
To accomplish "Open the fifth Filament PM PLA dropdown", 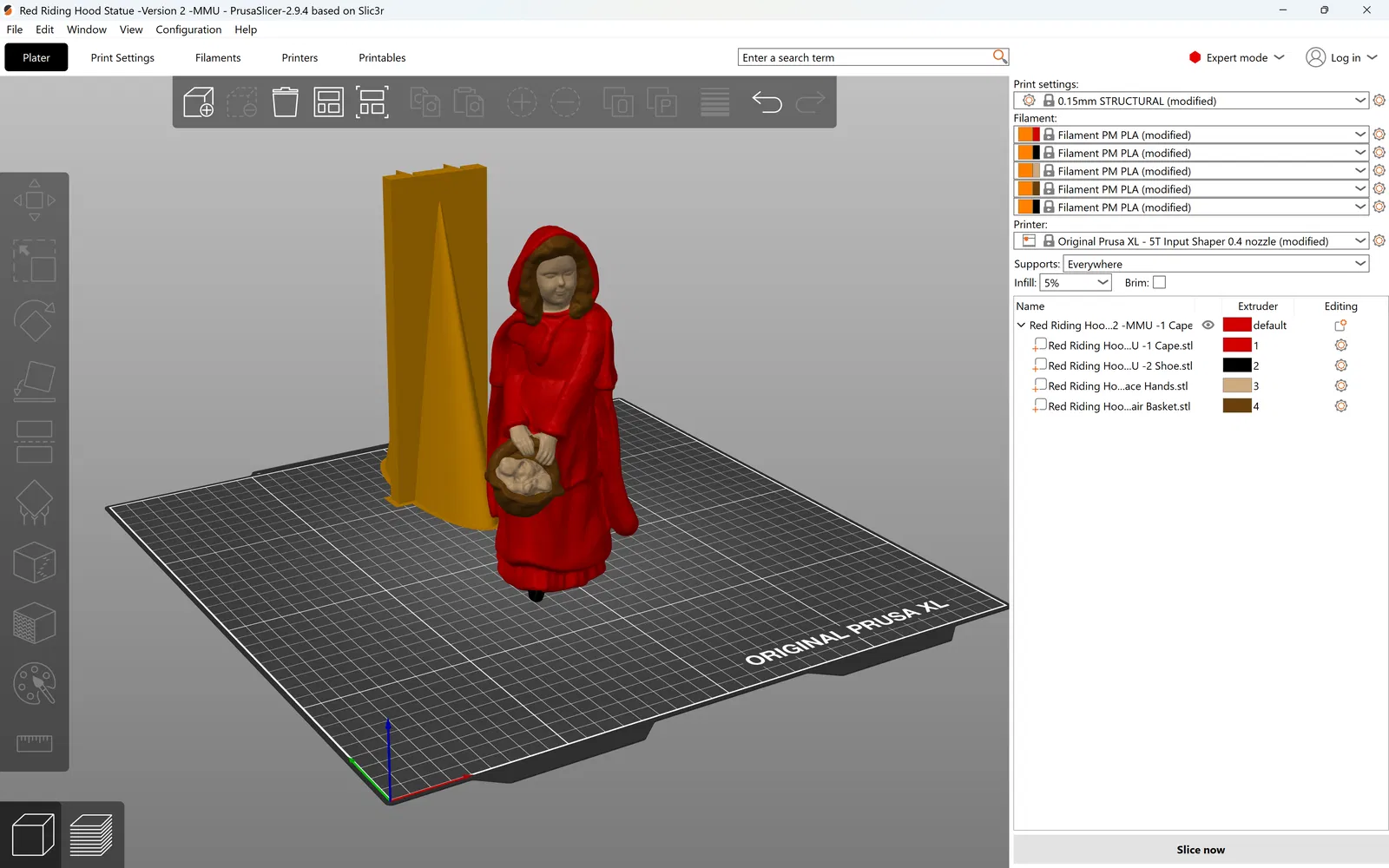I will [1191, 207].
